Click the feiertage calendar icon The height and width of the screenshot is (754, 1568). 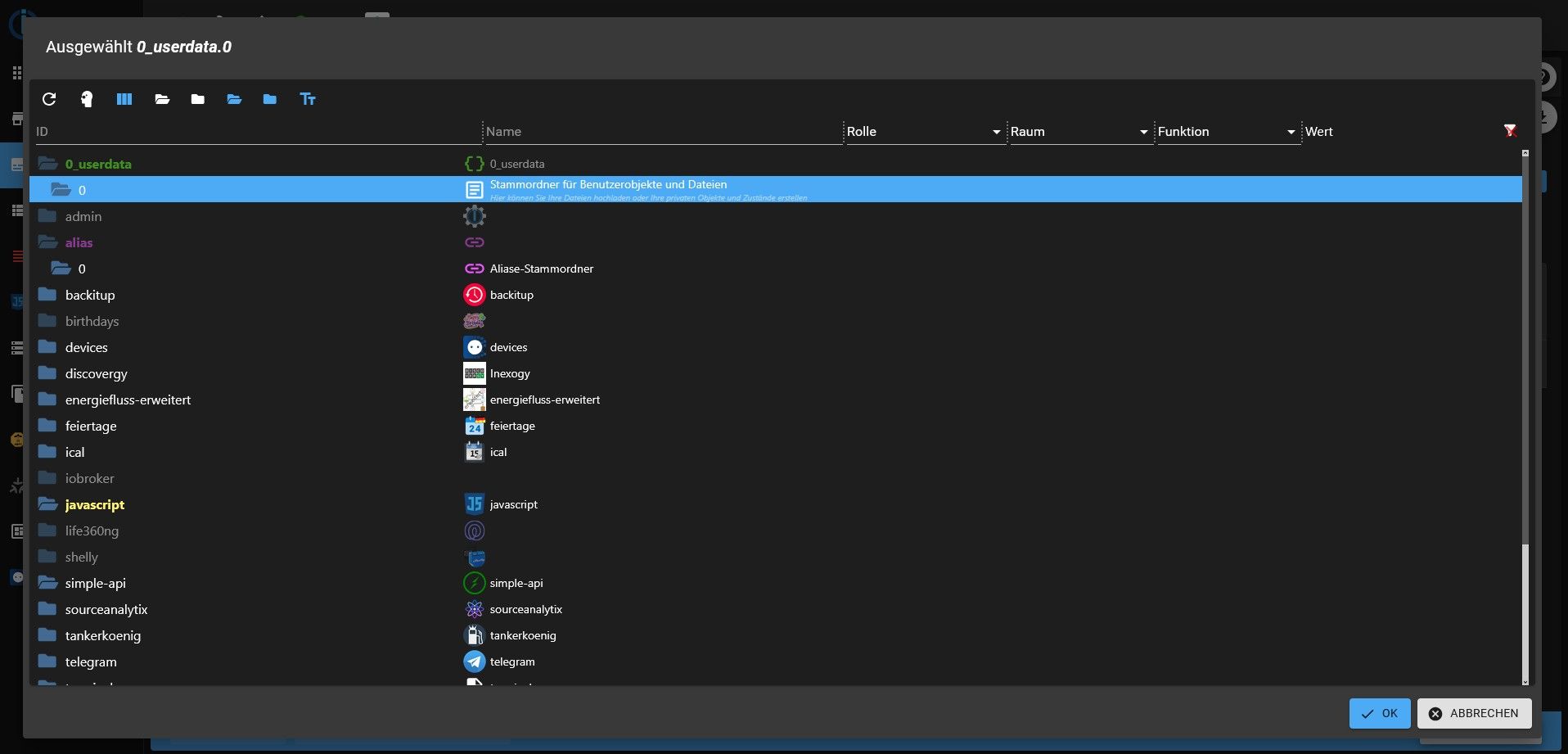coord(475,426)
